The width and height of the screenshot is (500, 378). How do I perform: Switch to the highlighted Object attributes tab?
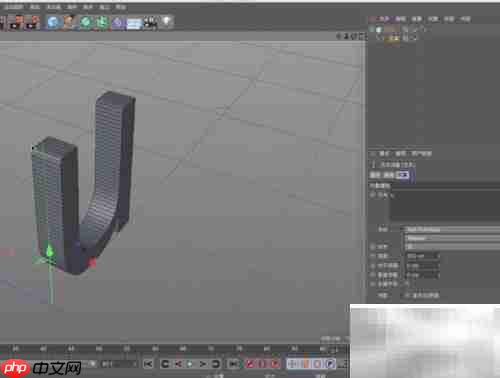(x=403, y=175)
